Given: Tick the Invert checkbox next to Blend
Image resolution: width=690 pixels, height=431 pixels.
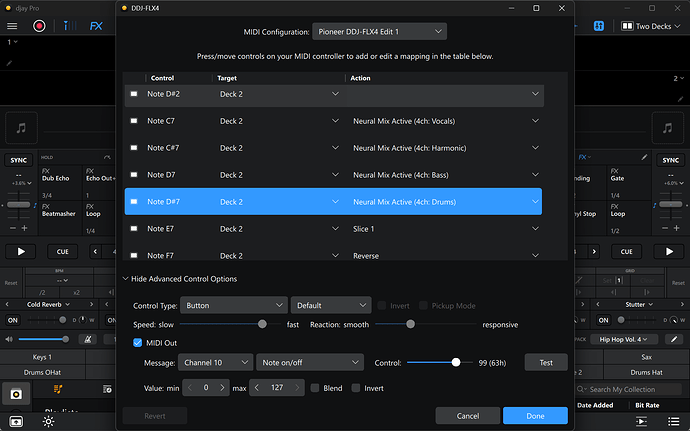Looking at the screenshot, I should tap(355, 388).
